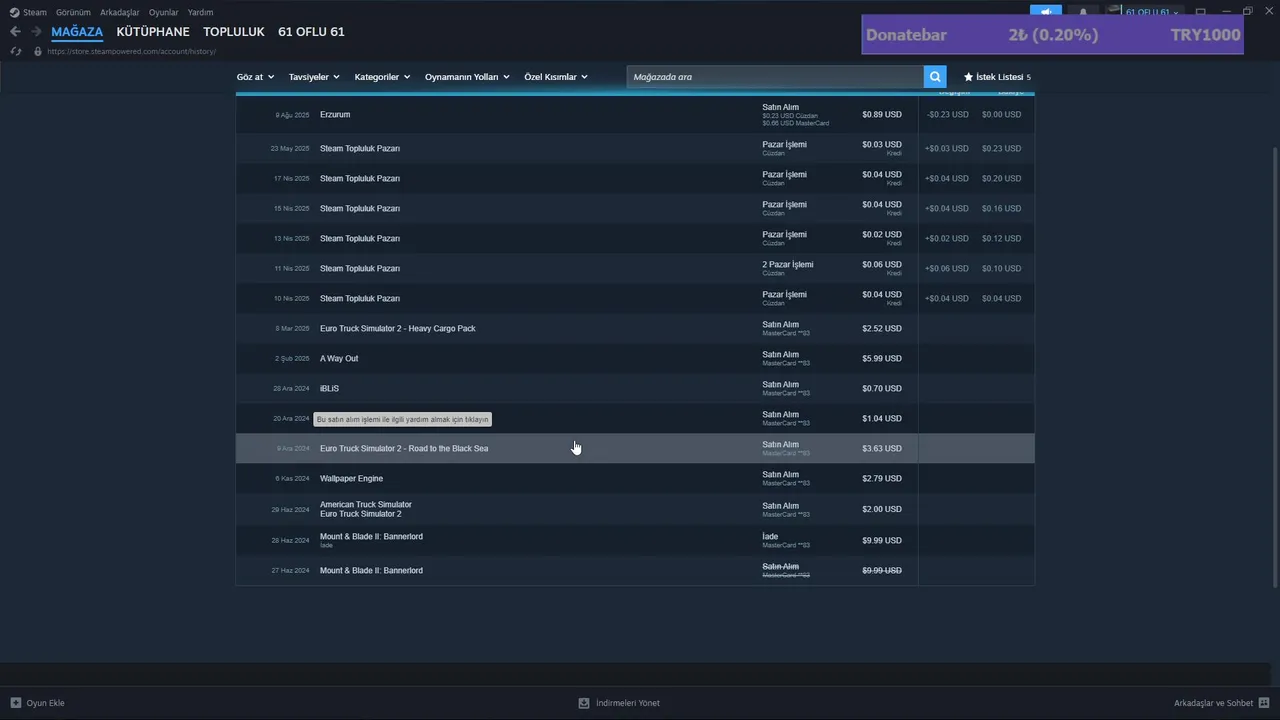The width and height of the screenshot is (1280, 720).
Task: Switch to the MAĞAZA tab
Action: pos(77,32)
